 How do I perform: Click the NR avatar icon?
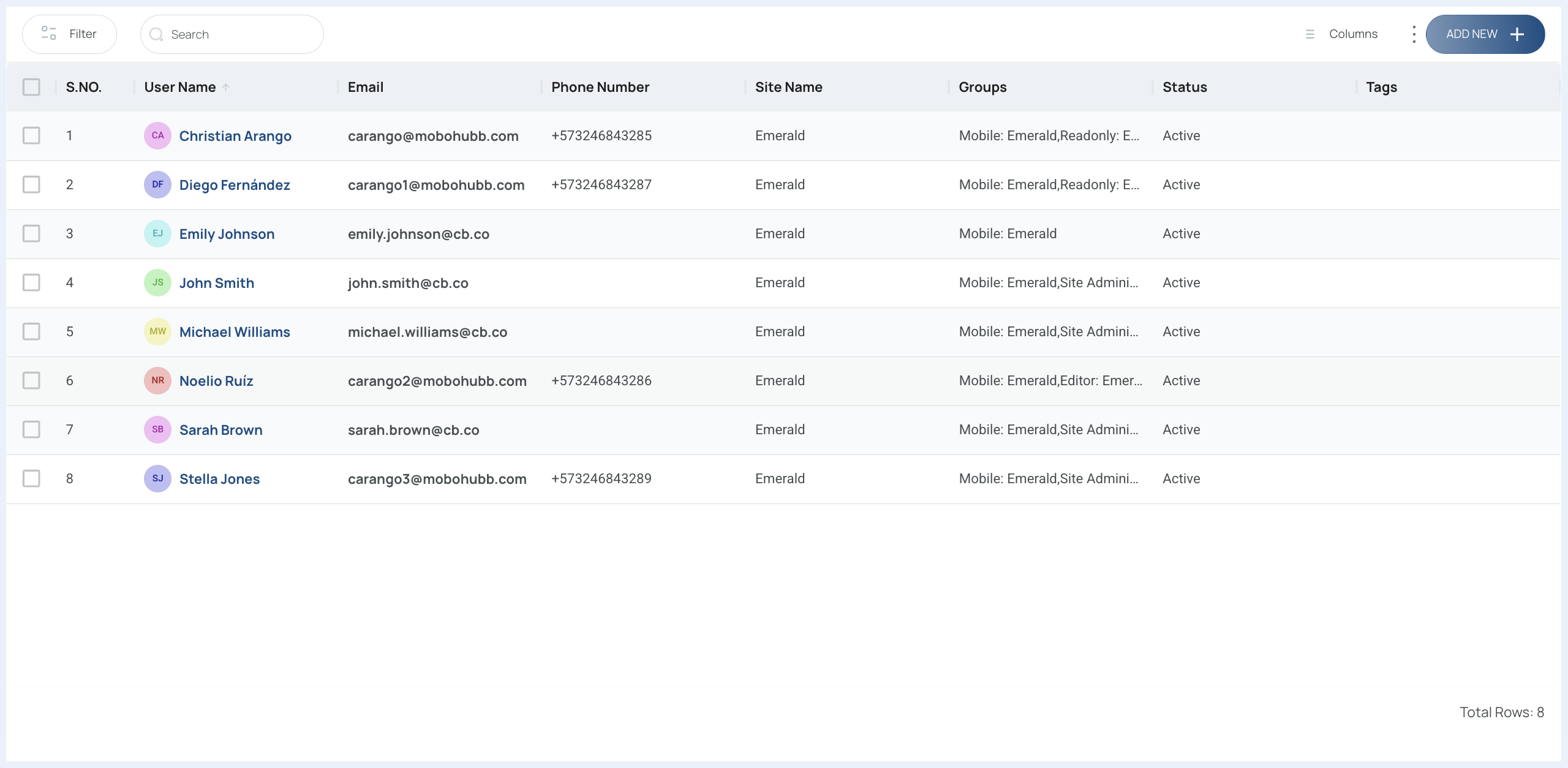pos(157,380)
